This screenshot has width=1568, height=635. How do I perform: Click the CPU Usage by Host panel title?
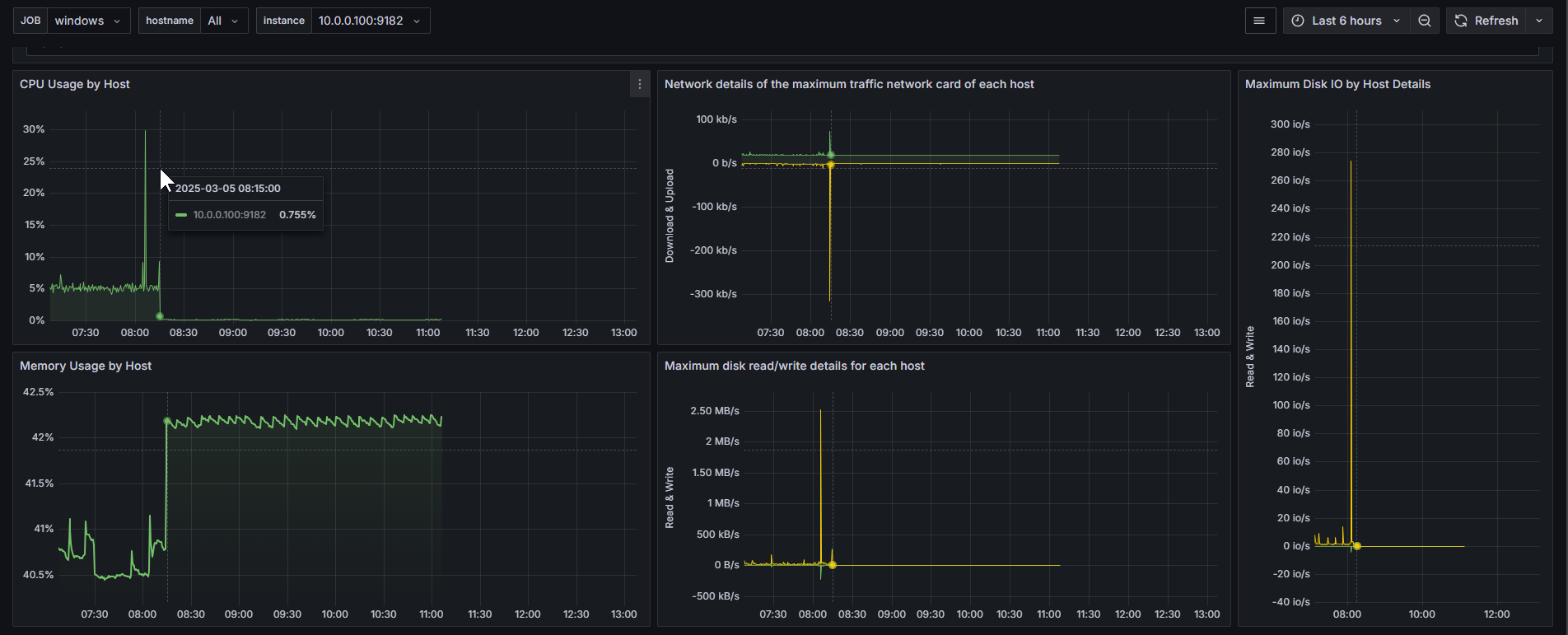click(75, 84)
